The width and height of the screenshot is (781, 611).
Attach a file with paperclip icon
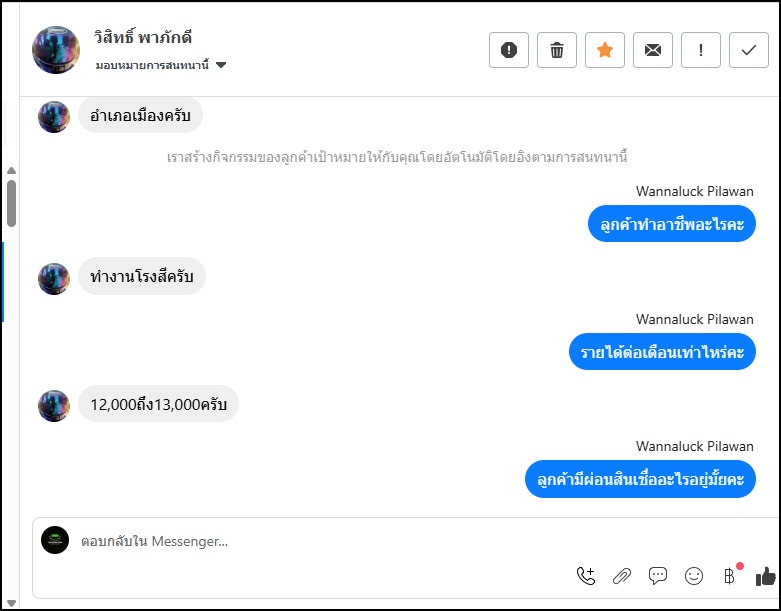pyautogui.click(x=622, y=576)
